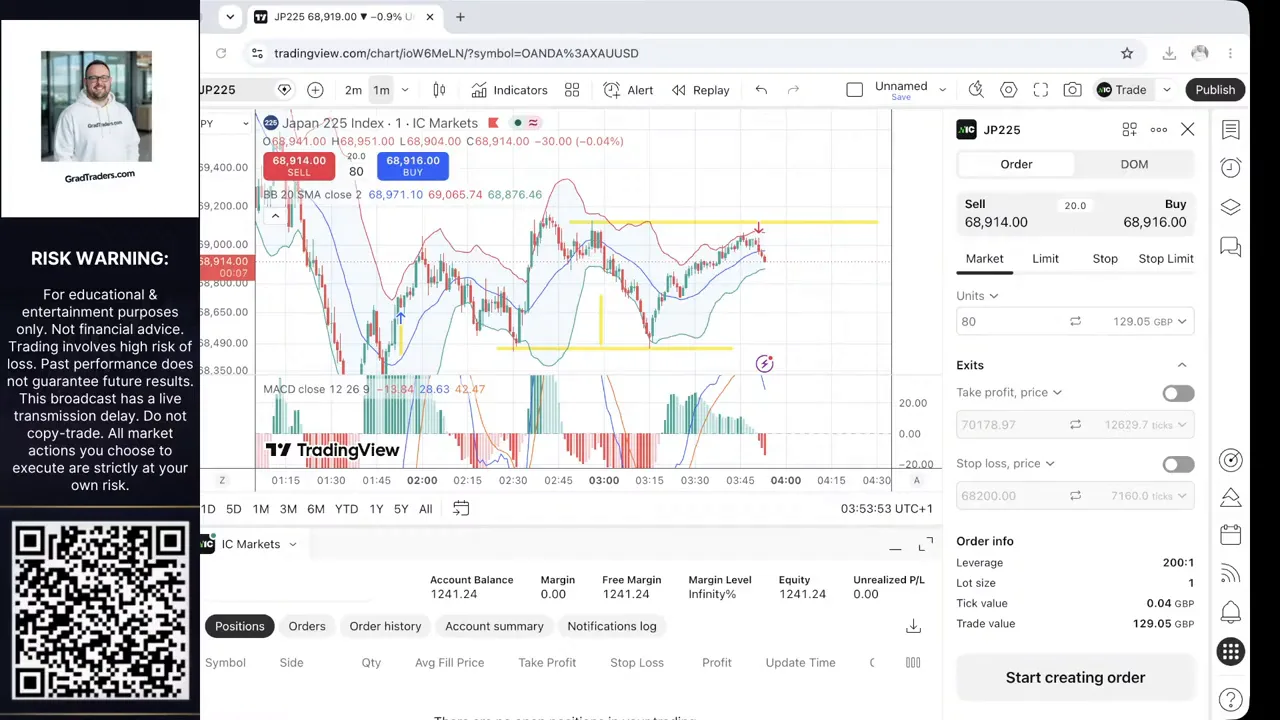Collapse the indicator legend arrow
The height and width of the screenshot is (720, 1280).
(x=274, y=216)
